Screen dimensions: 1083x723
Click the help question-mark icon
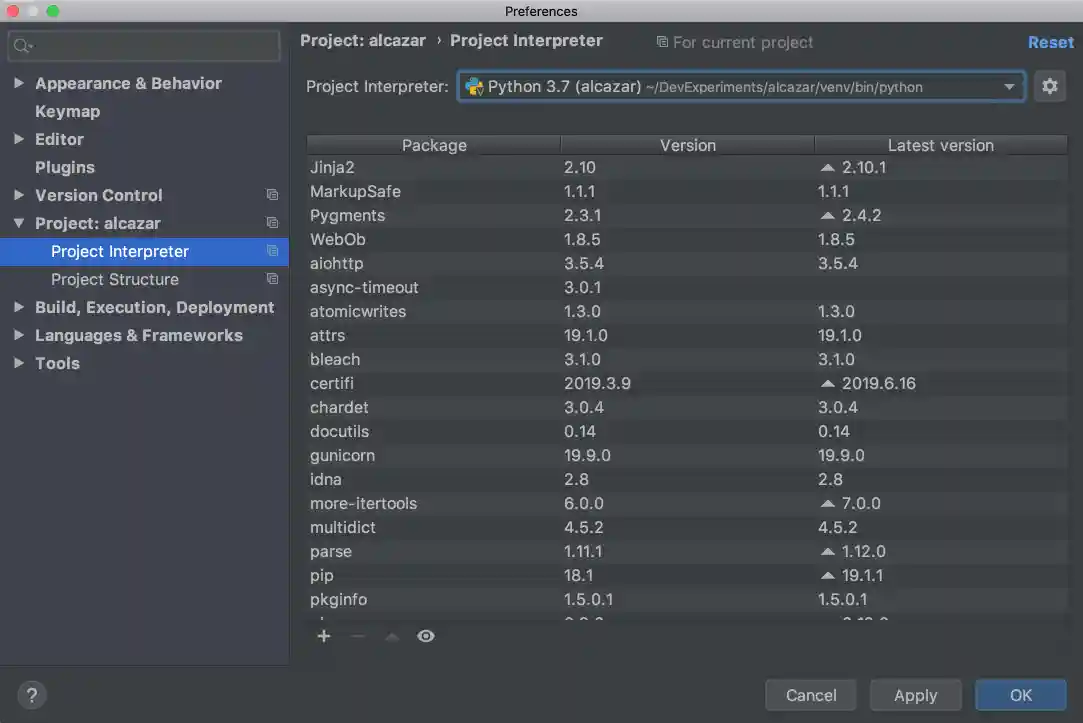[31, 695]
